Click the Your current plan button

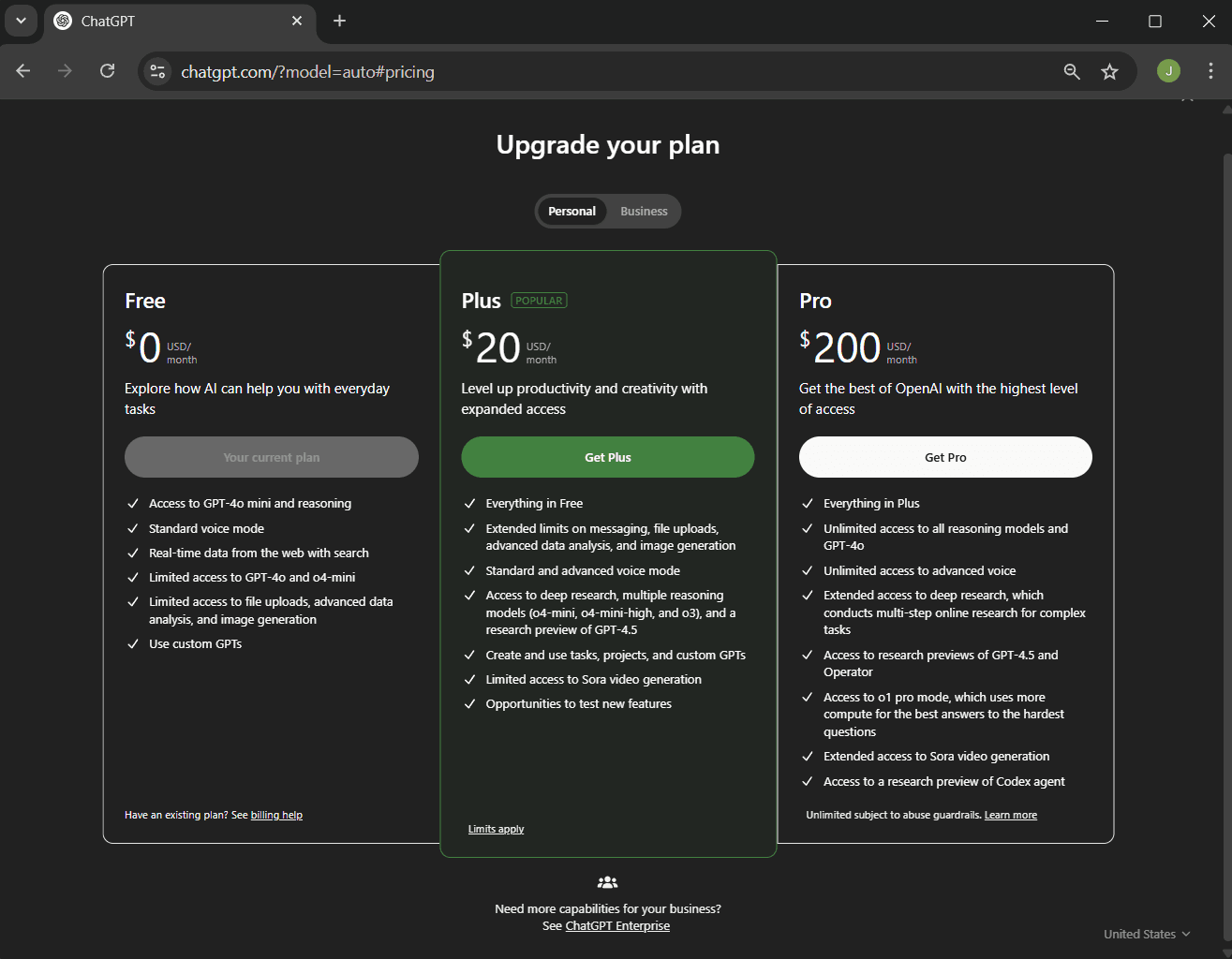click(272, 457)
